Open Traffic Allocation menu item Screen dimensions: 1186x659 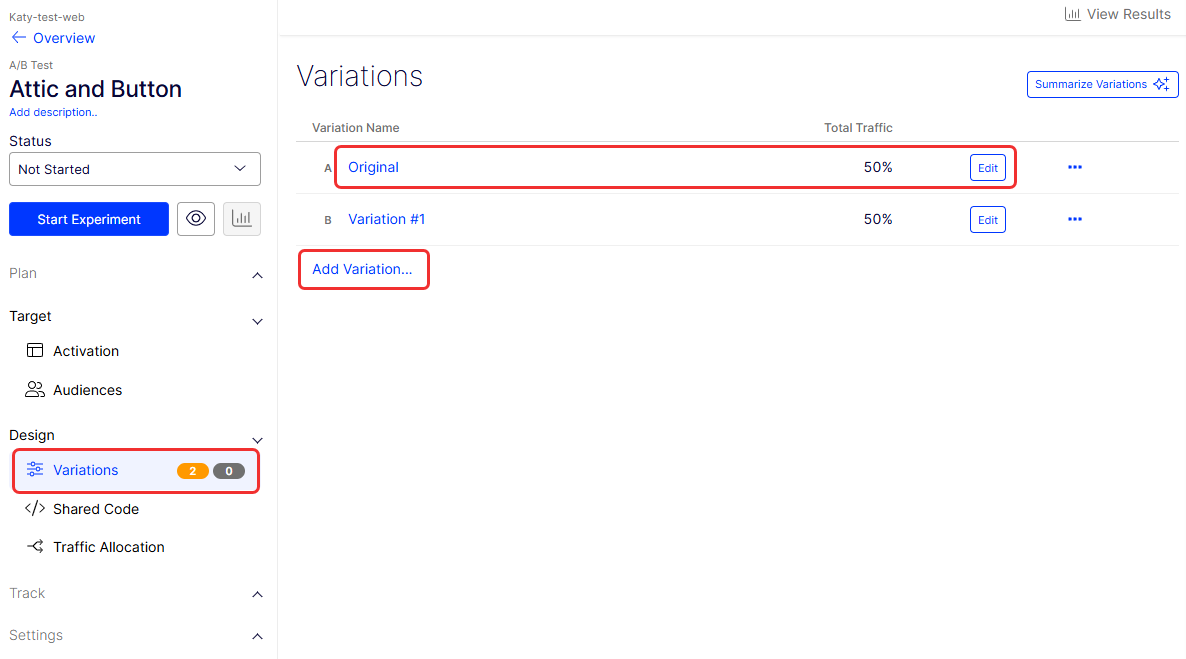coord(109,547)
